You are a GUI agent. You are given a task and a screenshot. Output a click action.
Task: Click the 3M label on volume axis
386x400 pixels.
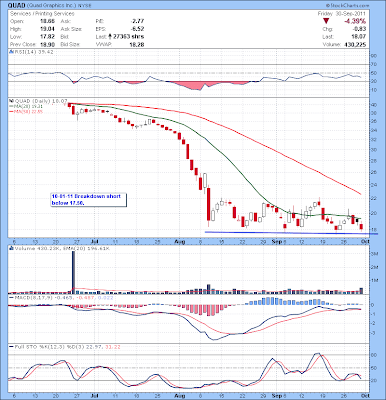point(375,254)
